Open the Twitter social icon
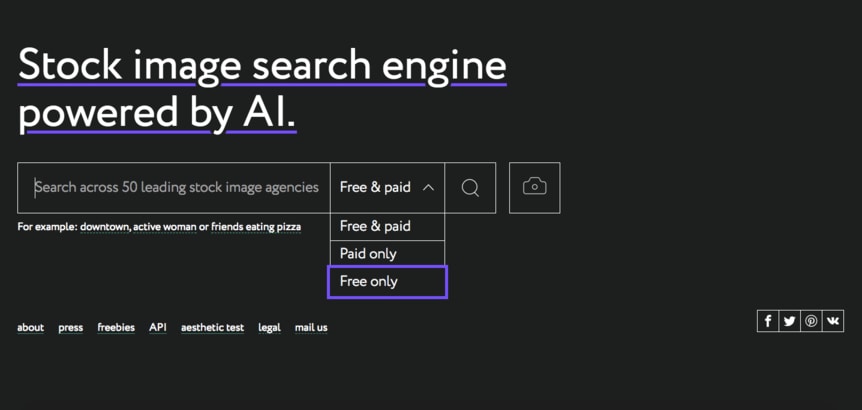The width and height of the screenshot is (862, 410). pyautogui.click(x=789, y=321)
